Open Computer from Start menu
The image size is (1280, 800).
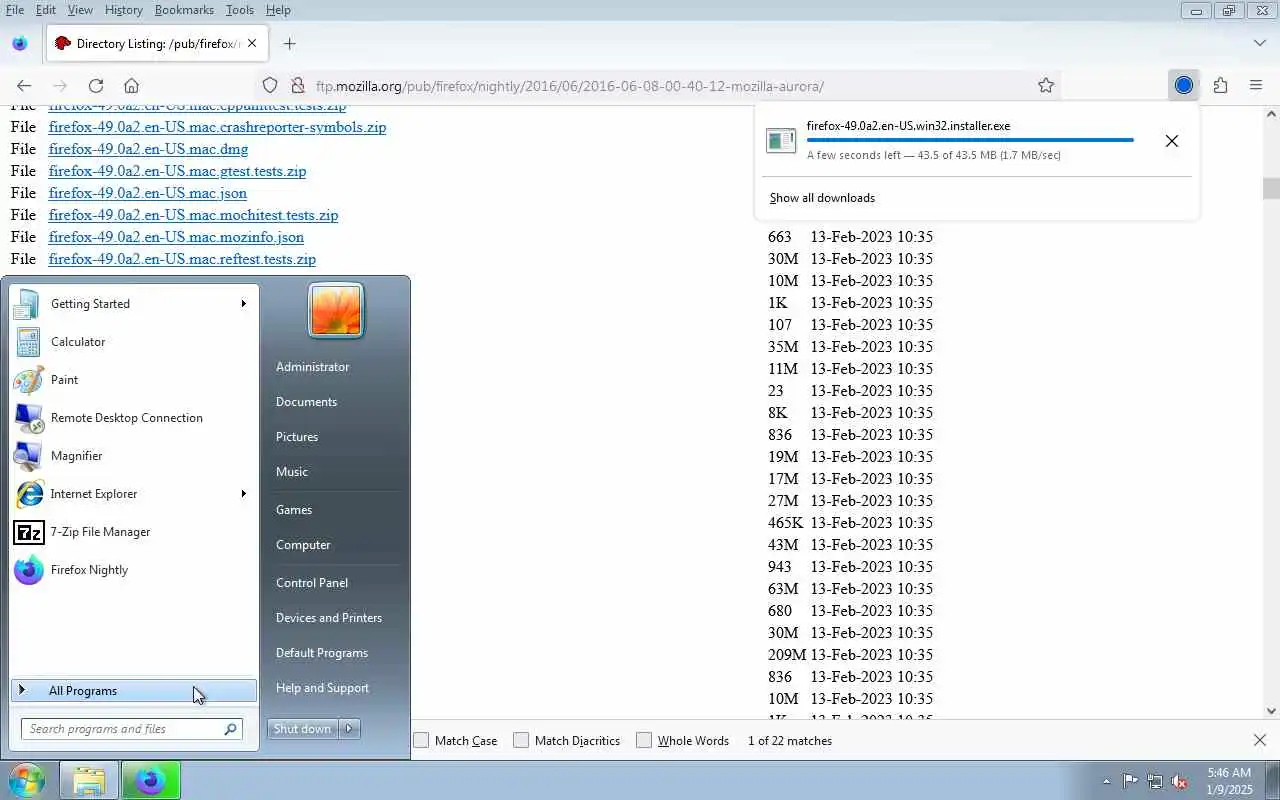[x=303, y=545]
